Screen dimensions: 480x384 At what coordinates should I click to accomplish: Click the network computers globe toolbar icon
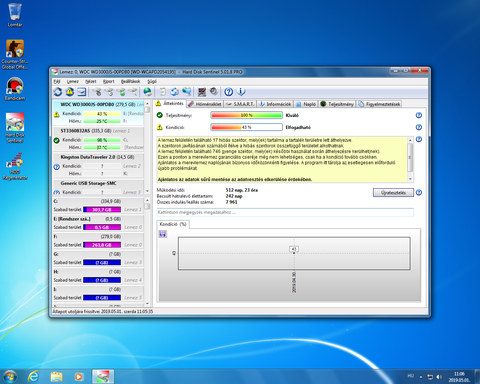click(187, 92)
